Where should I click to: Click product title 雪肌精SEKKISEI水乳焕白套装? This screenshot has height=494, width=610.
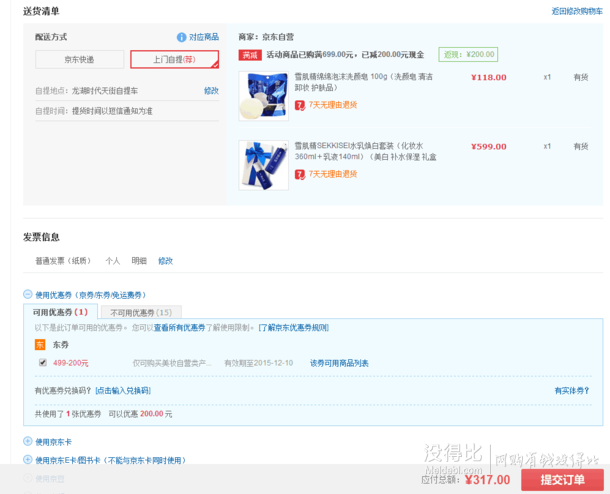[365, 151]
